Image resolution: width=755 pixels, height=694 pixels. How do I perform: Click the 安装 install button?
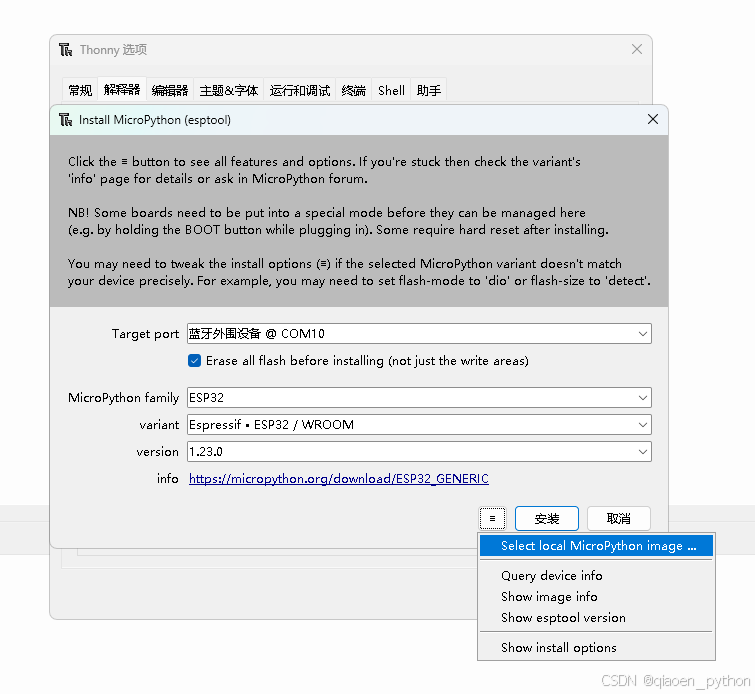547,519
